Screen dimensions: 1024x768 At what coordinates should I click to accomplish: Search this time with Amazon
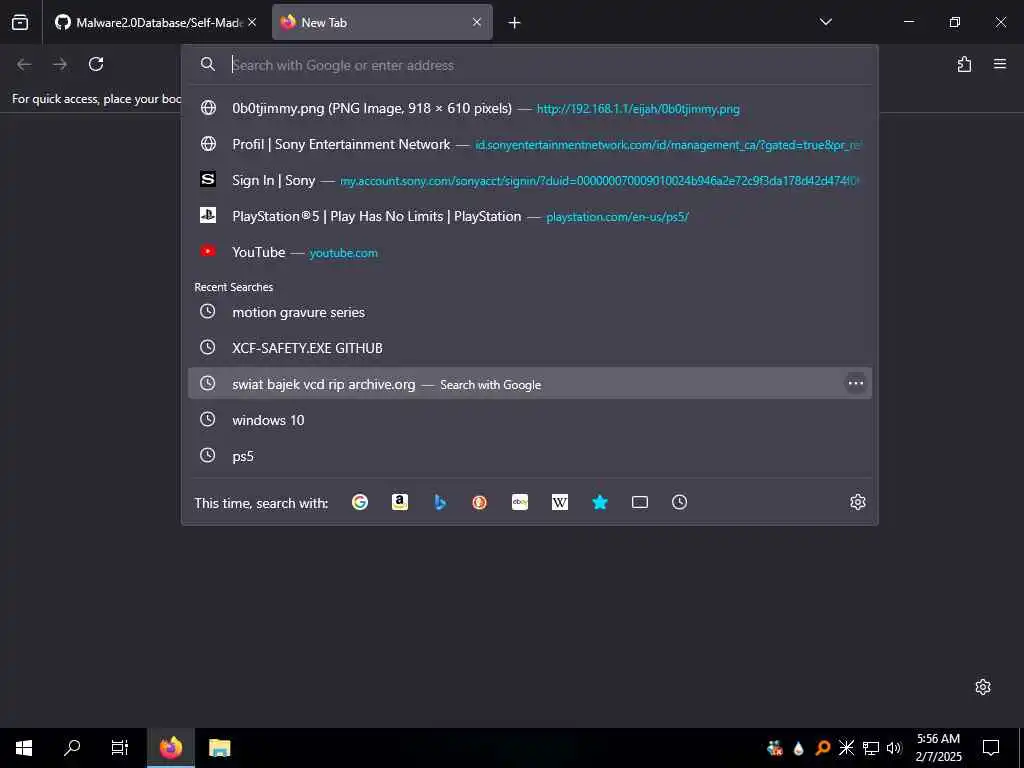[400, 502]
